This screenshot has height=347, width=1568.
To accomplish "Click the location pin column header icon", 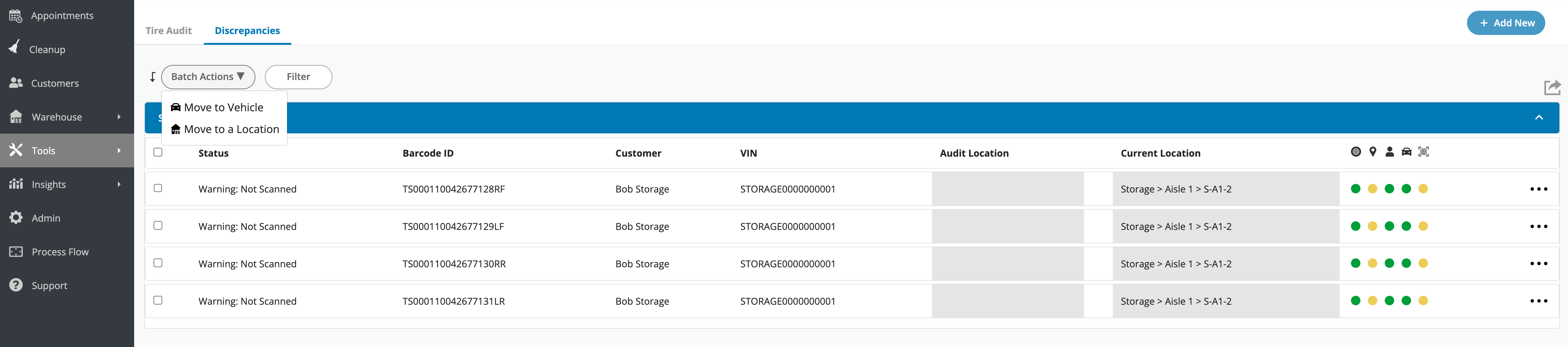I will 1372,152.
